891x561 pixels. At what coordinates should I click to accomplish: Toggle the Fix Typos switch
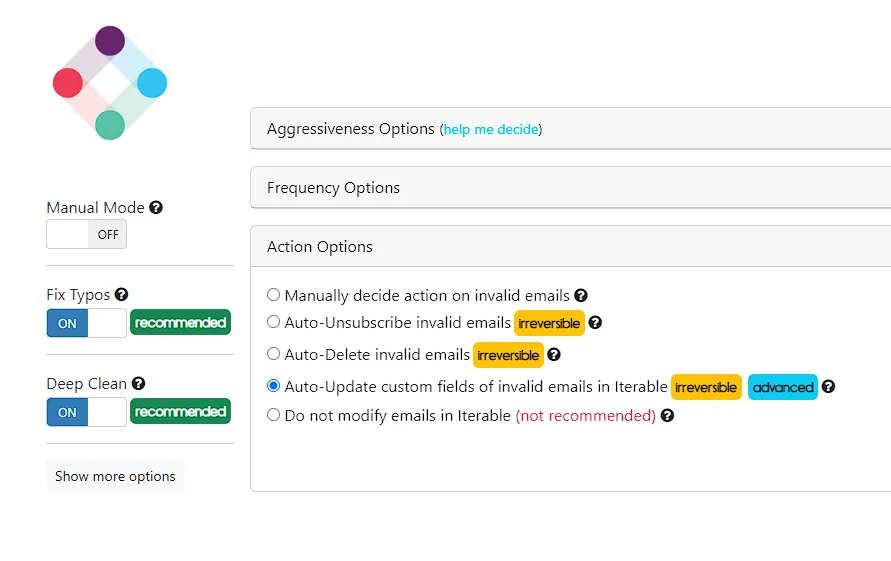coord(86,323)
